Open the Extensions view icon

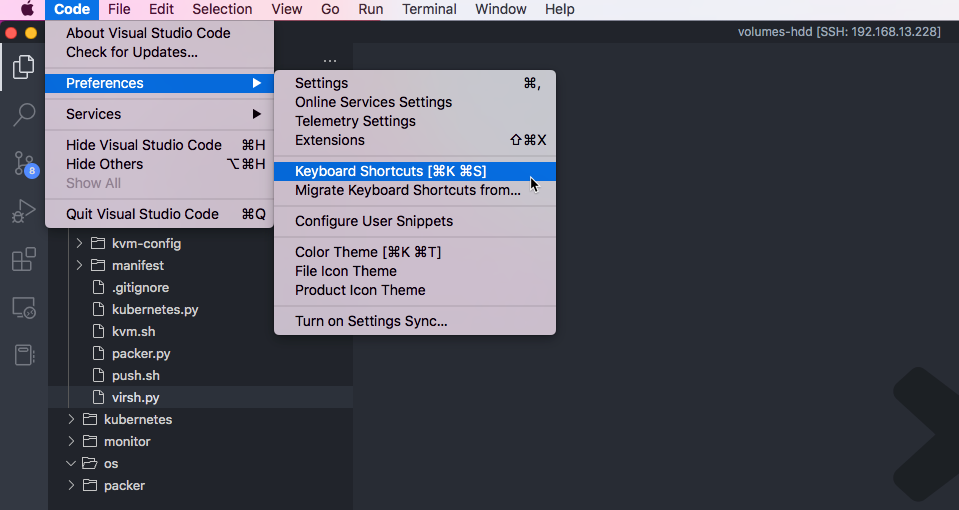[x=24, y=259]
